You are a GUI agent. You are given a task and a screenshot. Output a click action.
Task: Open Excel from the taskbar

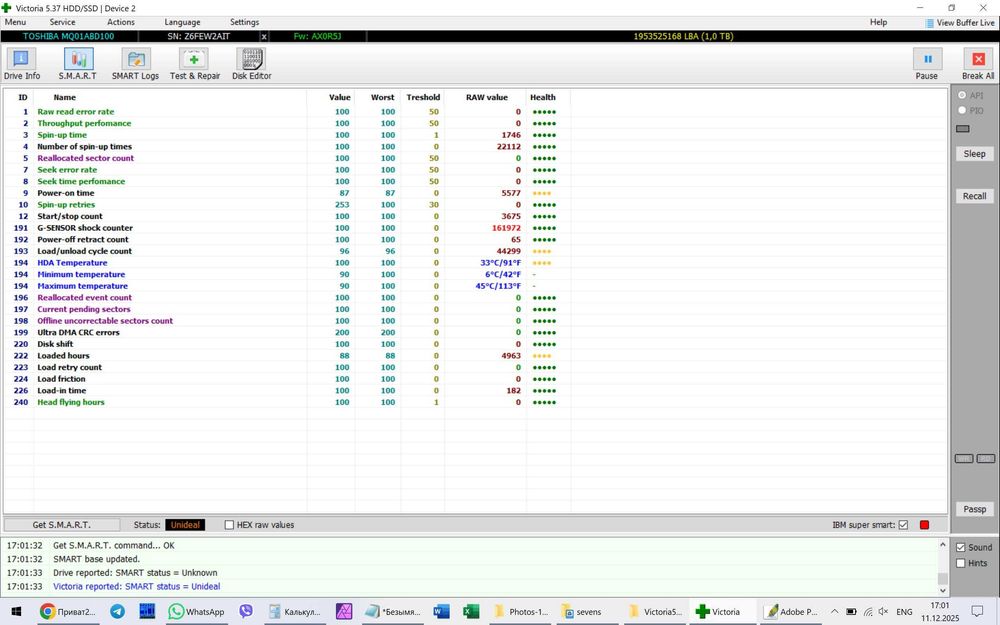[x=471, y=612]
